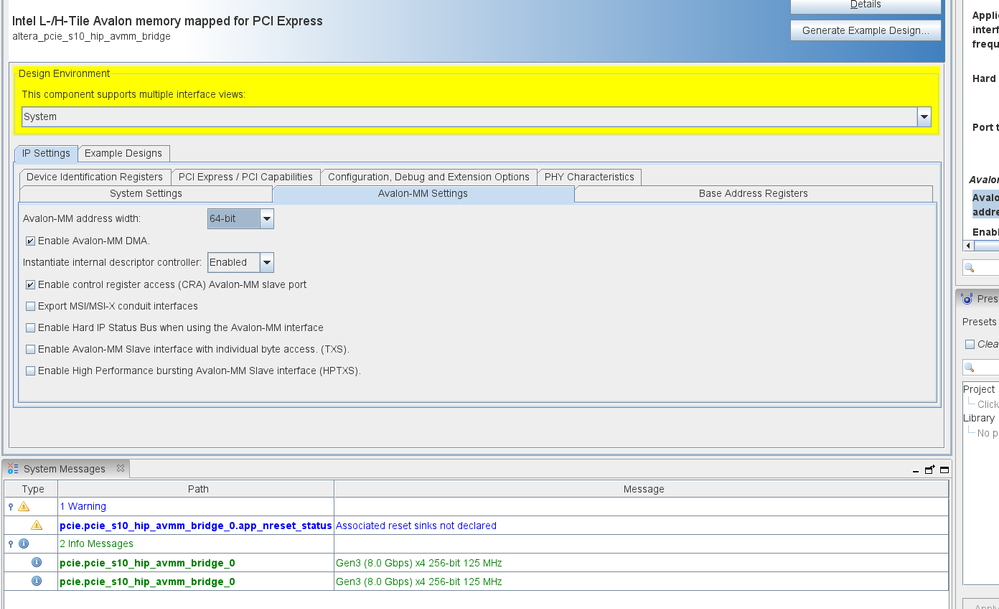Open the Design Environment System dropdown

(x=923, y=117)
